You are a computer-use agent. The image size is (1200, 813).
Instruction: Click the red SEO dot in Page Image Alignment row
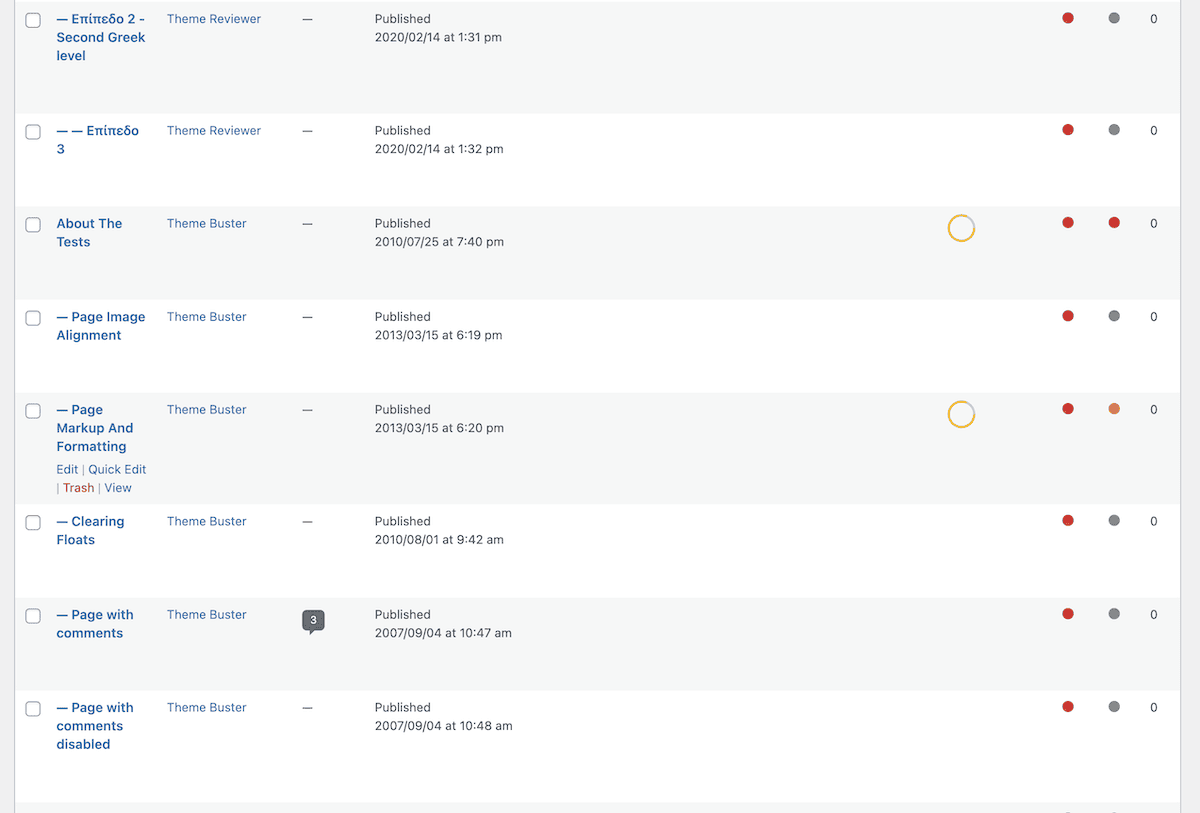coord(1068,316)
